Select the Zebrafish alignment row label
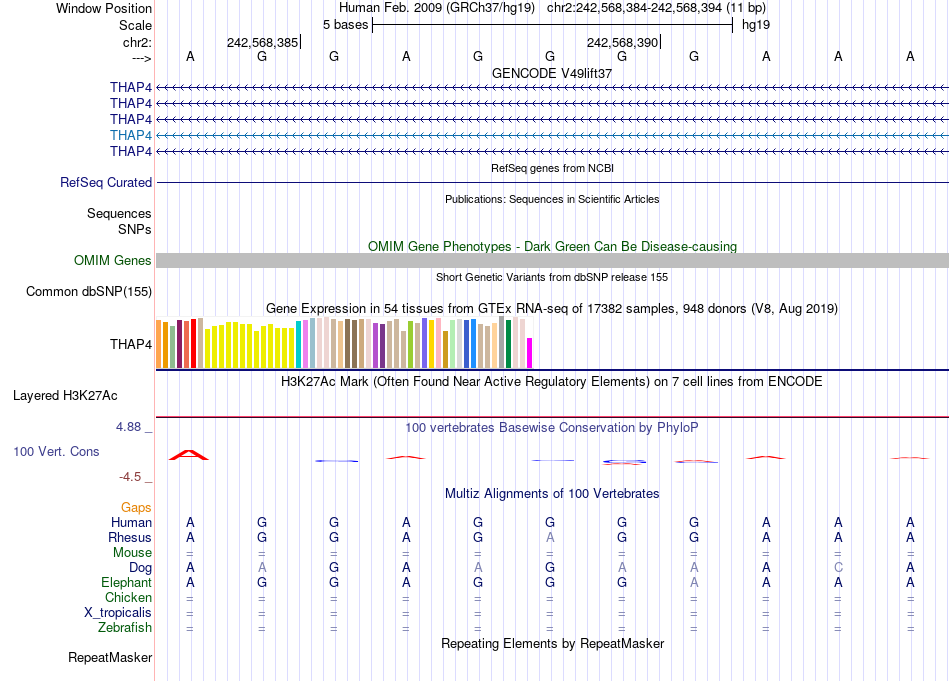This screenshot has height=681, width=950. pyautogui.click(x=125, y=628)
